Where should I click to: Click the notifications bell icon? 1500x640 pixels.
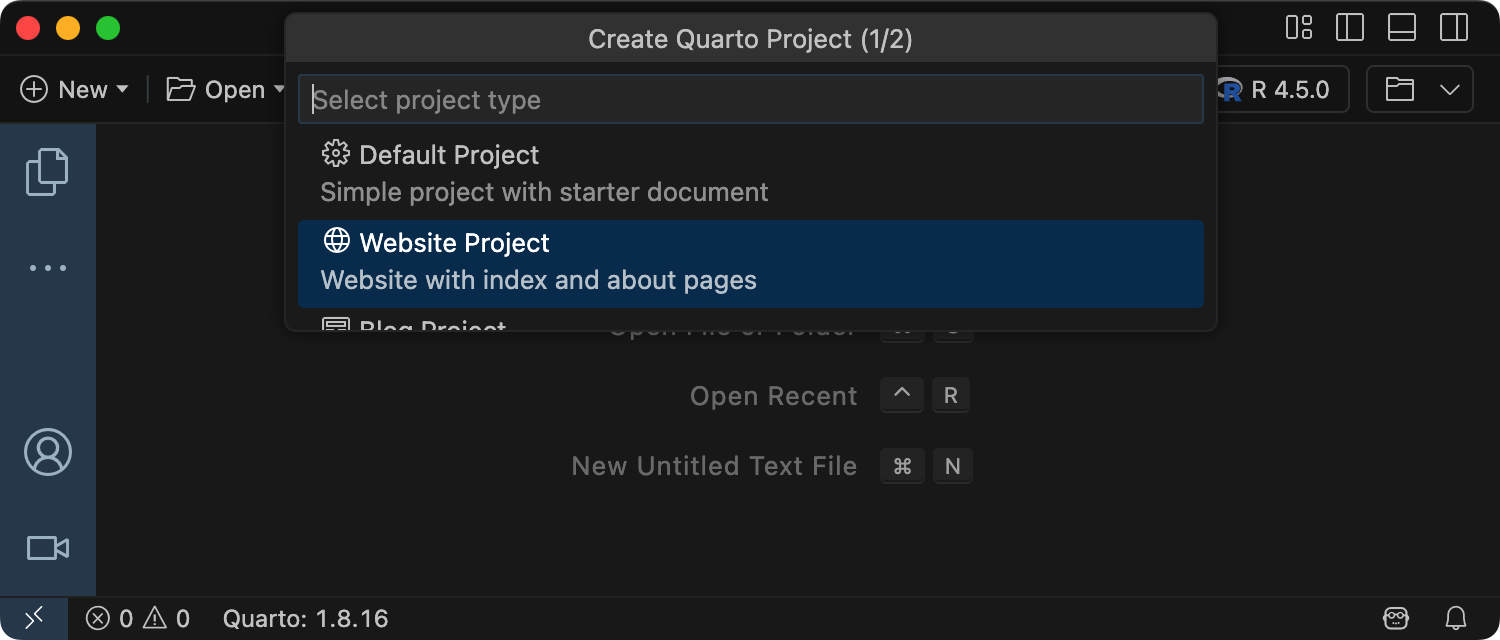[x=1456, y=618]
